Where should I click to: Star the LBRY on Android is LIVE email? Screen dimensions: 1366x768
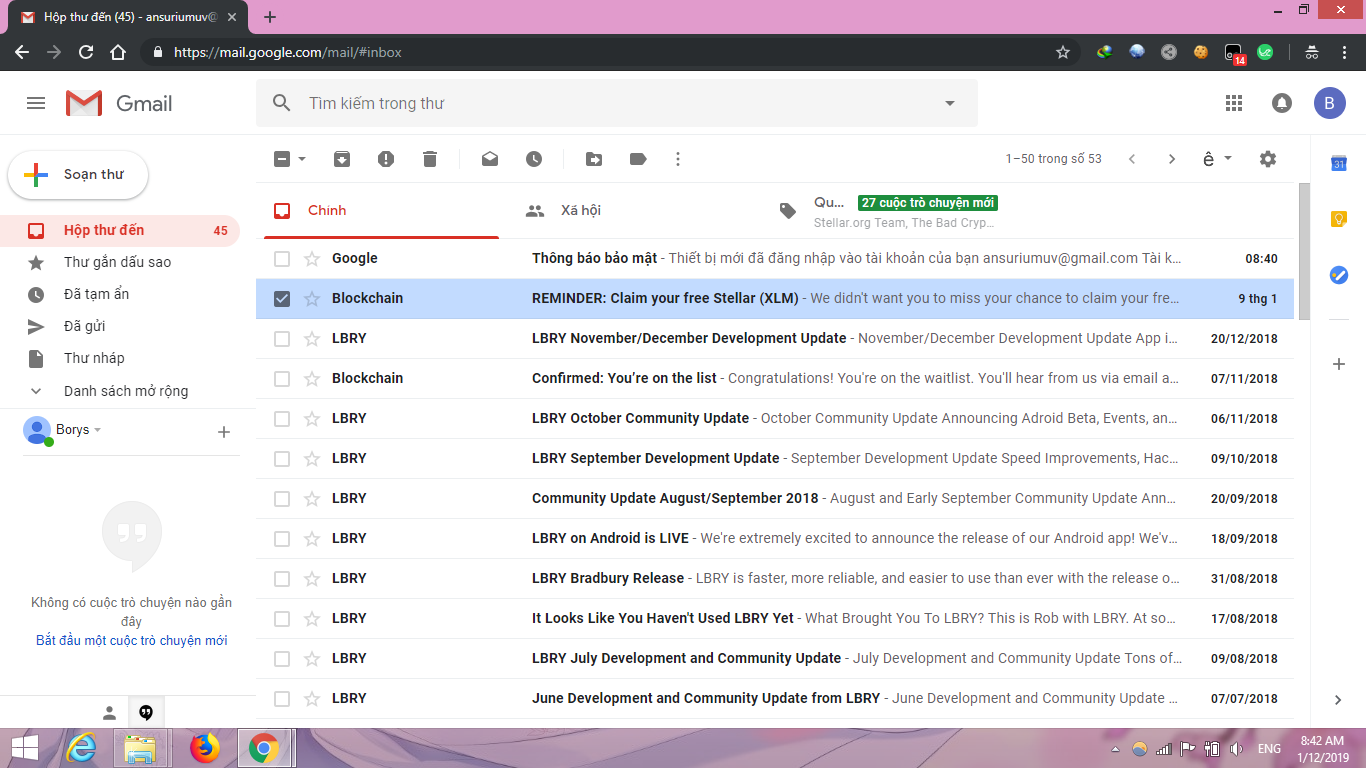click(x=312, y=539)
